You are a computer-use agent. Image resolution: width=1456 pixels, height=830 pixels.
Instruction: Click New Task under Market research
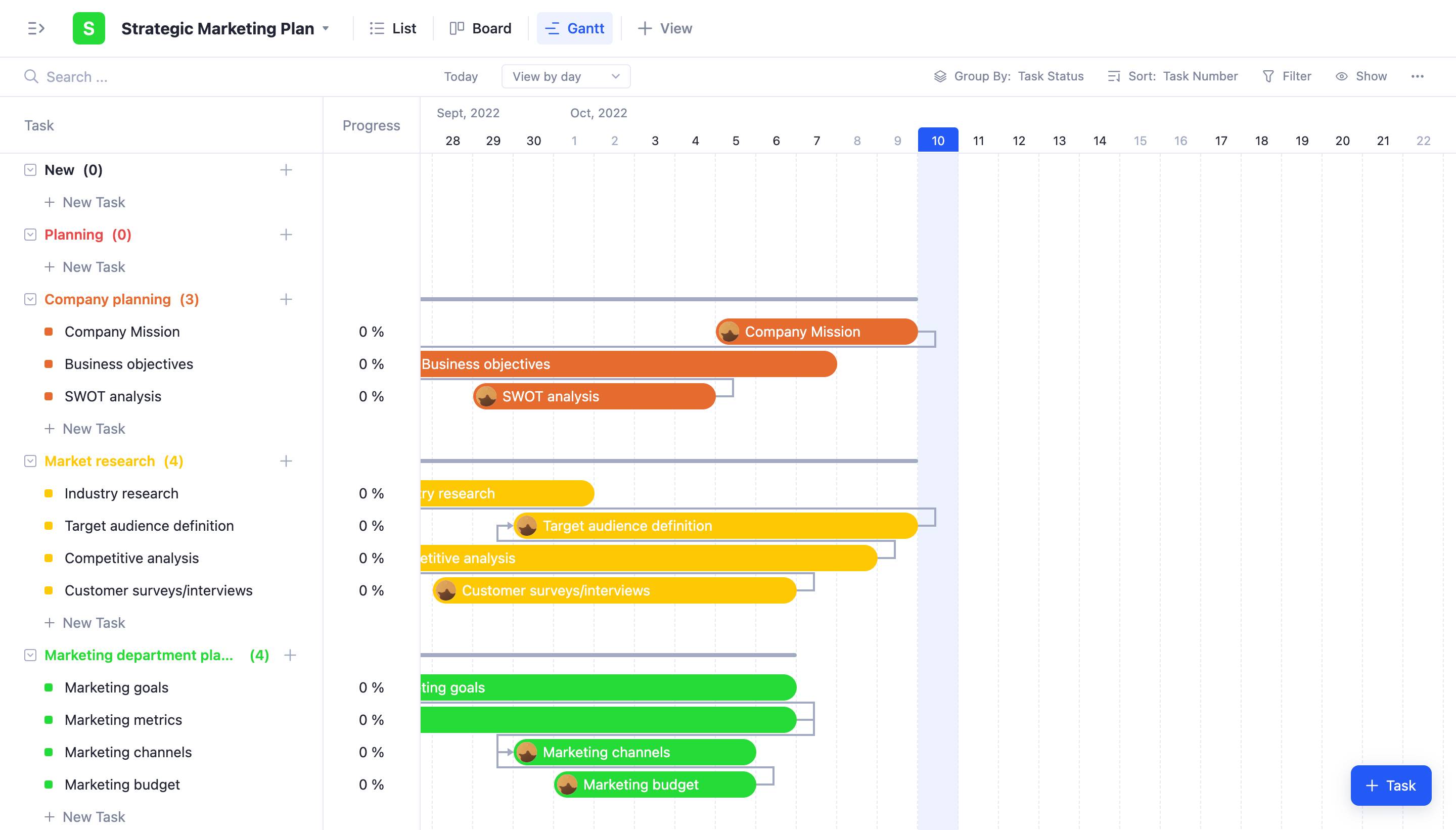(x=94, y=623)
